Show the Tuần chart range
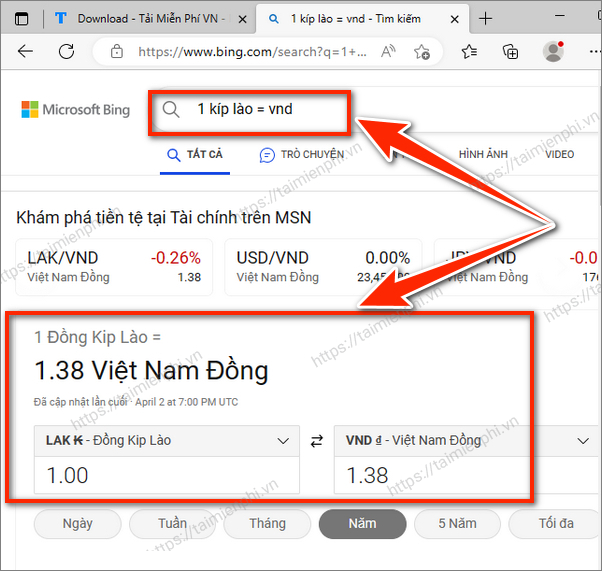This screenshot has height=571, width=602. click(x=172, y=524)
